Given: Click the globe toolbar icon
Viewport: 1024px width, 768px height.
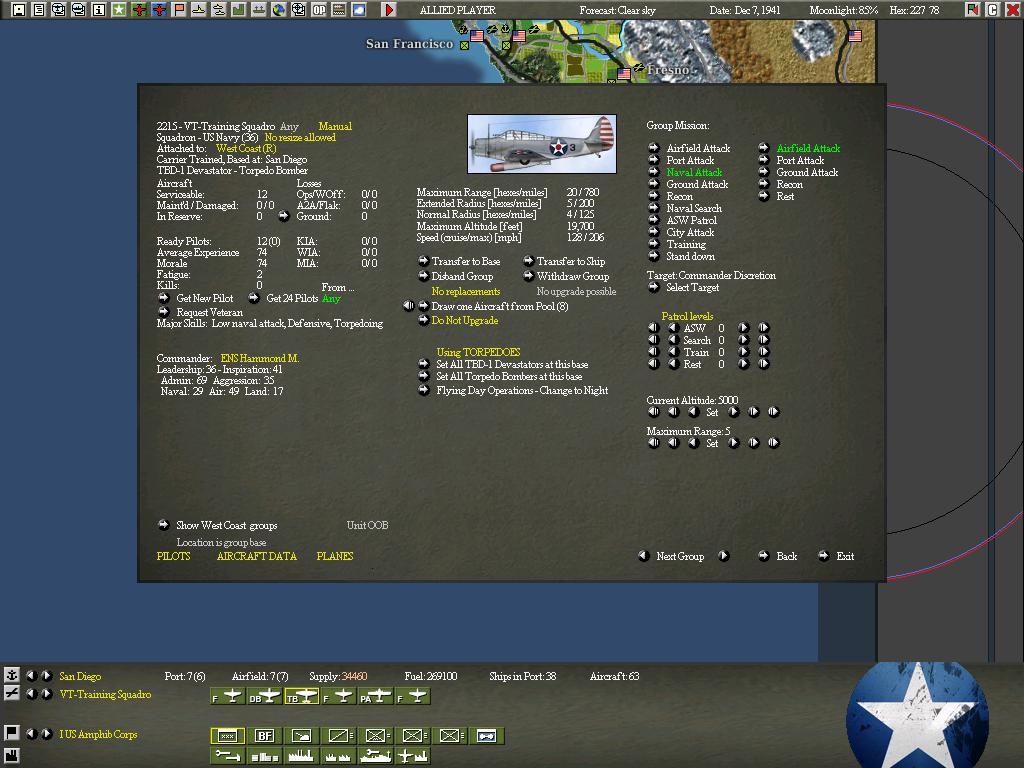Looking at the screenshot, I should coord(278,10).
